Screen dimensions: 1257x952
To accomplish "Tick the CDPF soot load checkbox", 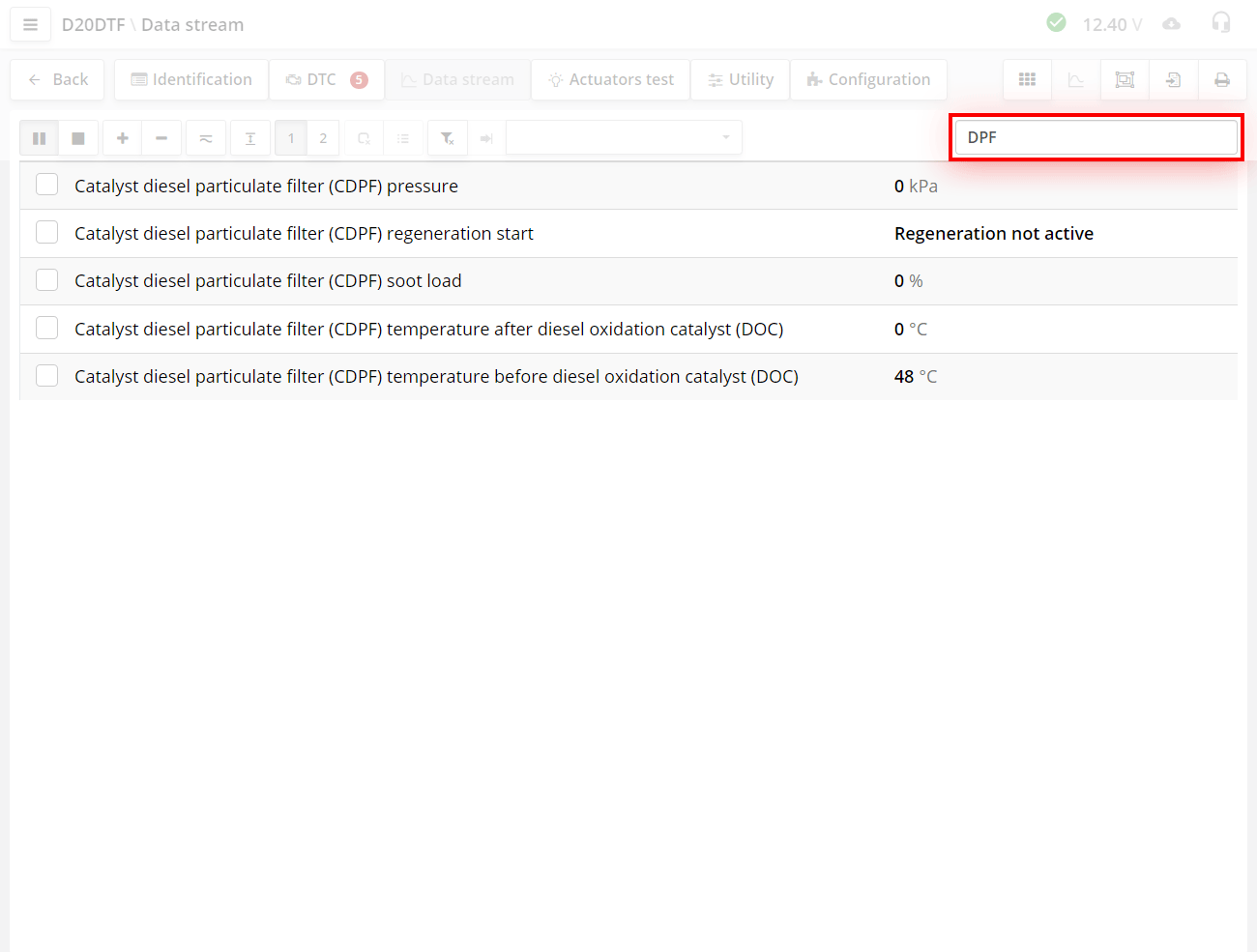I will click(x=47, y=280).
